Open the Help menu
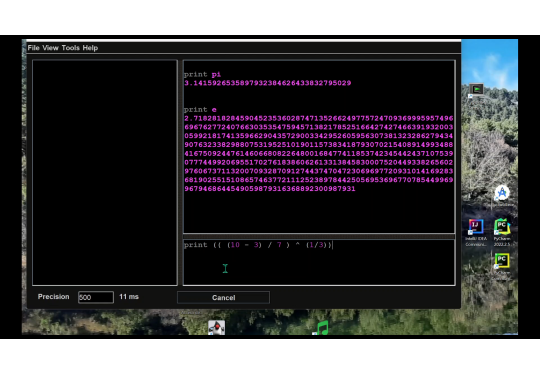Image resolution: width=540 pixels, height=374 pixels. pyautogui.click(x=90, y=48)
